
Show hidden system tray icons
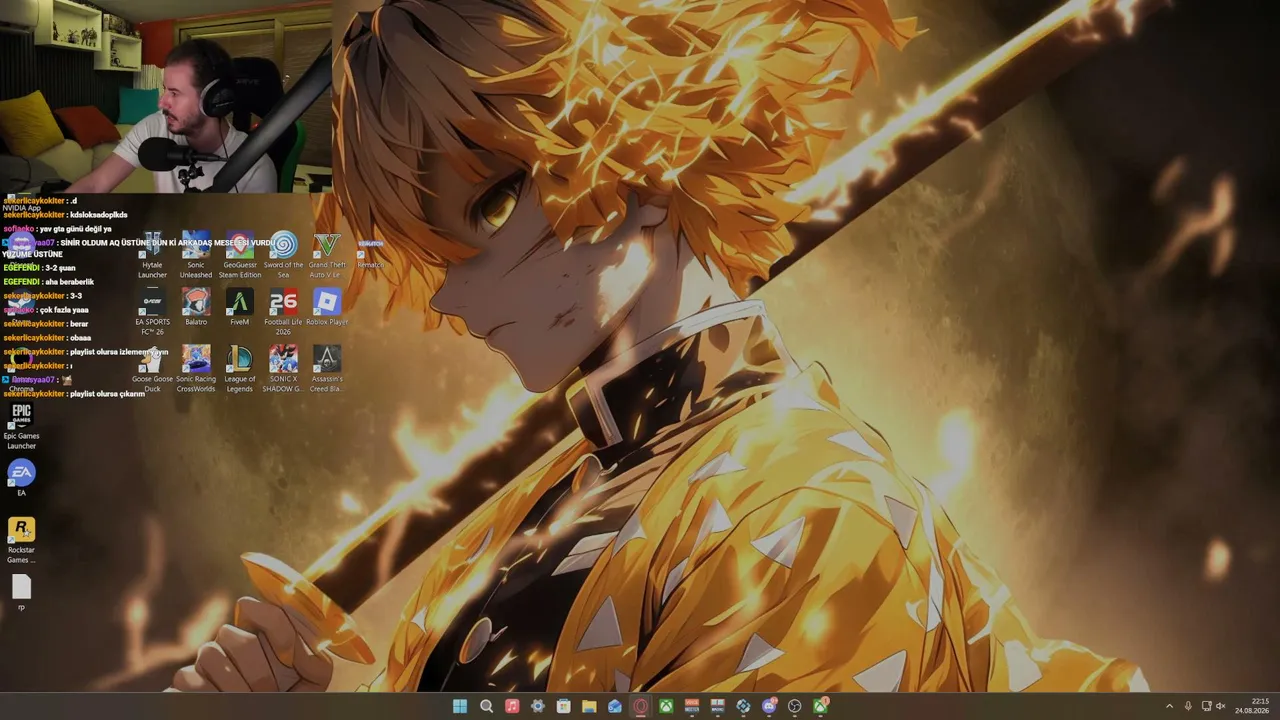[x=1169, y=706]
